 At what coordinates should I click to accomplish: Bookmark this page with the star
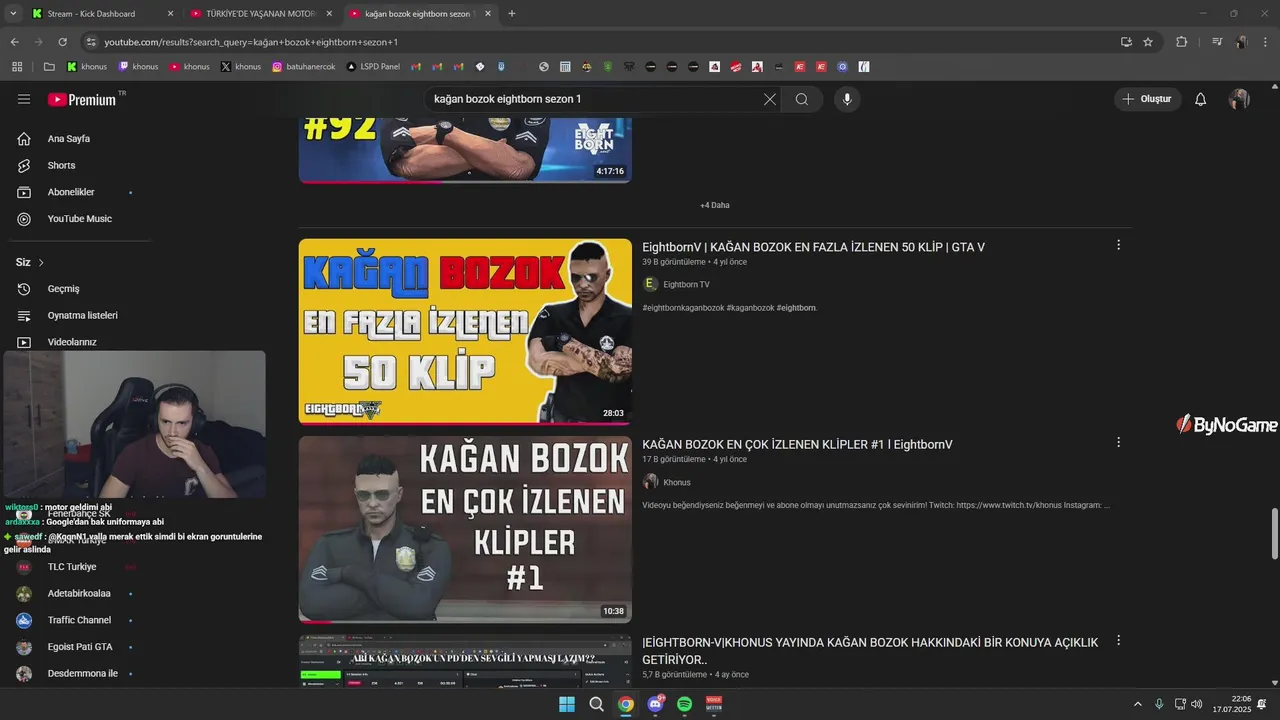[x=1148, y=42]
